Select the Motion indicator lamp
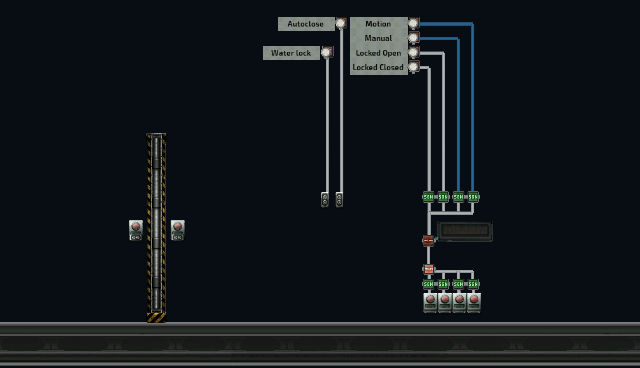This screenshot has height=368, width=640. (413, 23)
